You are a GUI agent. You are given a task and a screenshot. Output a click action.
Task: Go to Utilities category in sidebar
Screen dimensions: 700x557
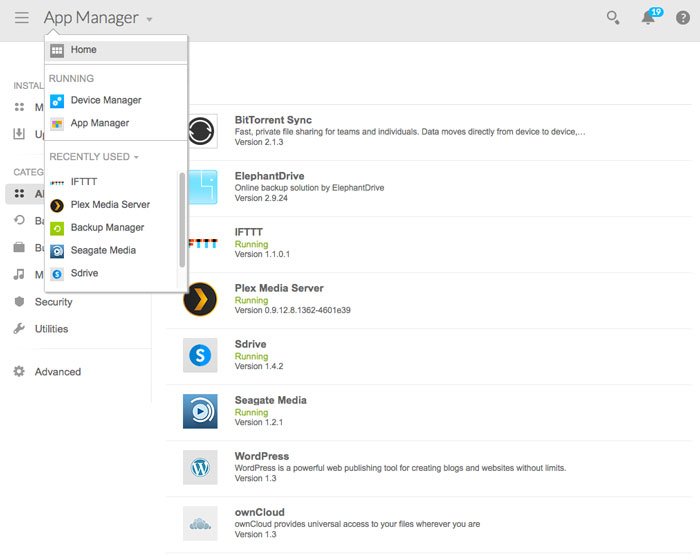51,329
